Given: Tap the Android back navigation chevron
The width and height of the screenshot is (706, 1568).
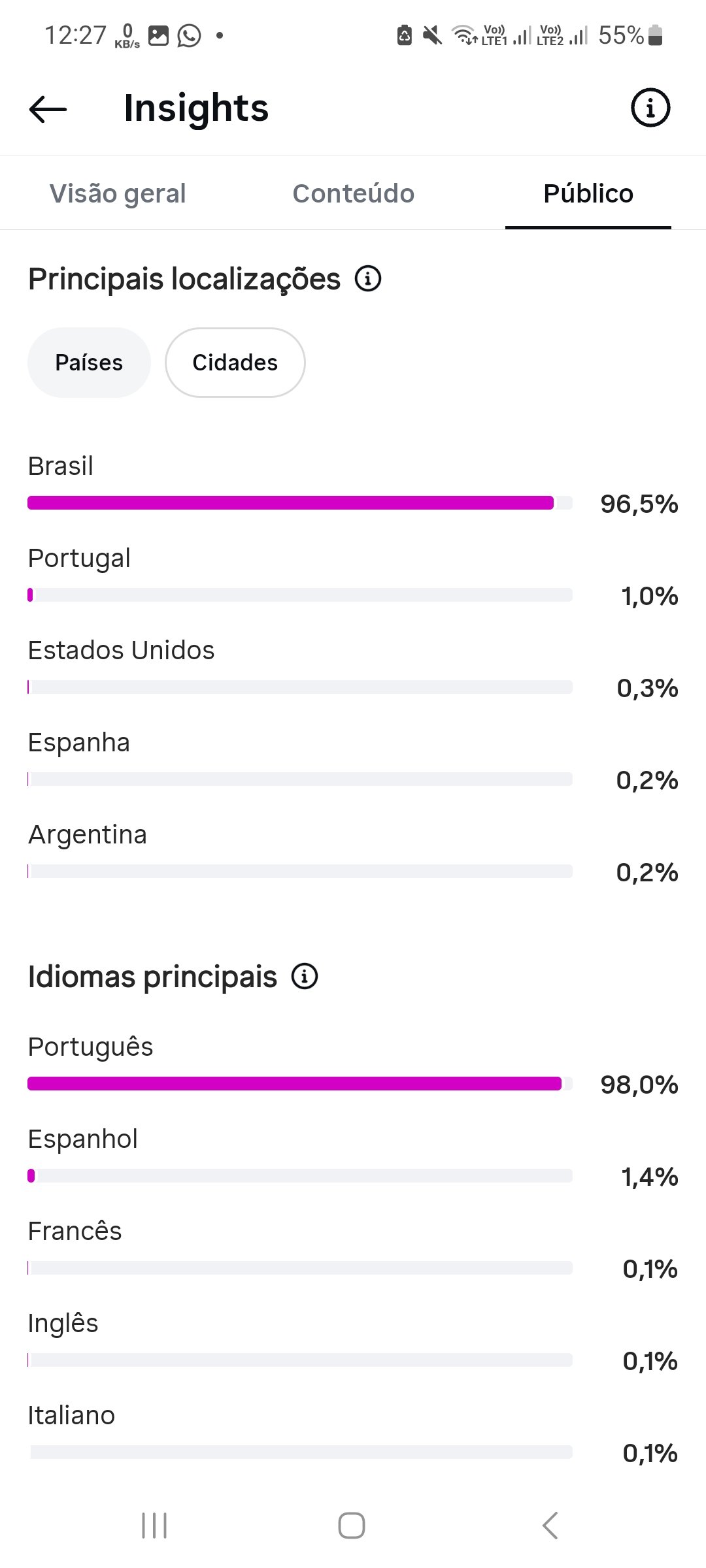Looking at the screenshot, I should (550, 1526).
